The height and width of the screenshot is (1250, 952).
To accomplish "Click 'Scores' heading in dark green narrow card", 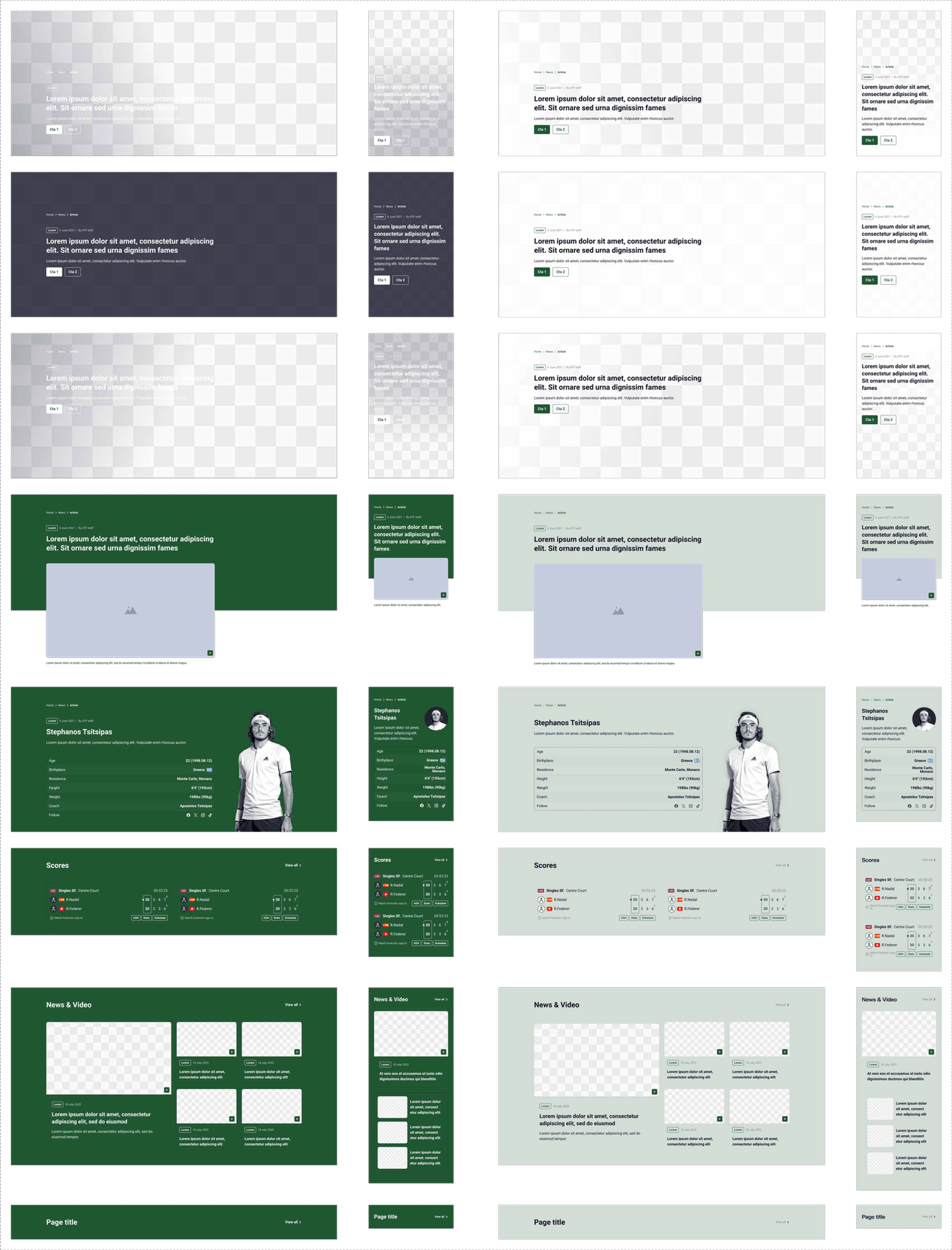I will pos(383,860).
